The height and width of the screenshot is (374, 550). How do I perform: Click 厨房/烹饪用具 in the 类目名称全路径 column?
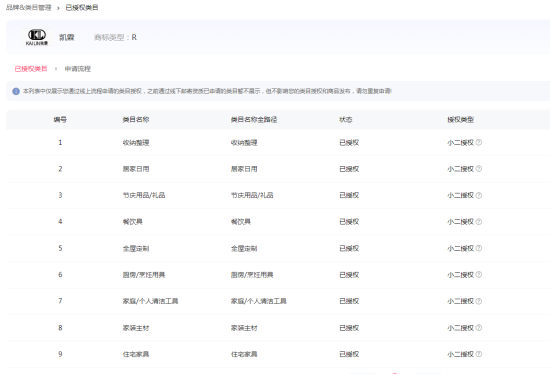tap(252, 275)
